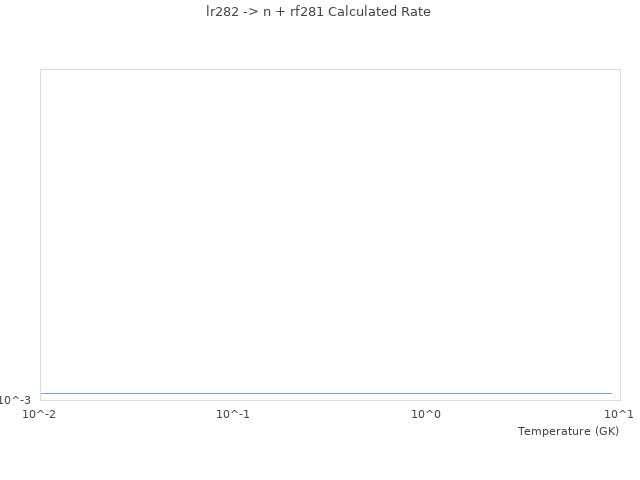This screenshot has height=480, width=640.
Task: Click the left end of the rate line
Action: coord(42,393)
